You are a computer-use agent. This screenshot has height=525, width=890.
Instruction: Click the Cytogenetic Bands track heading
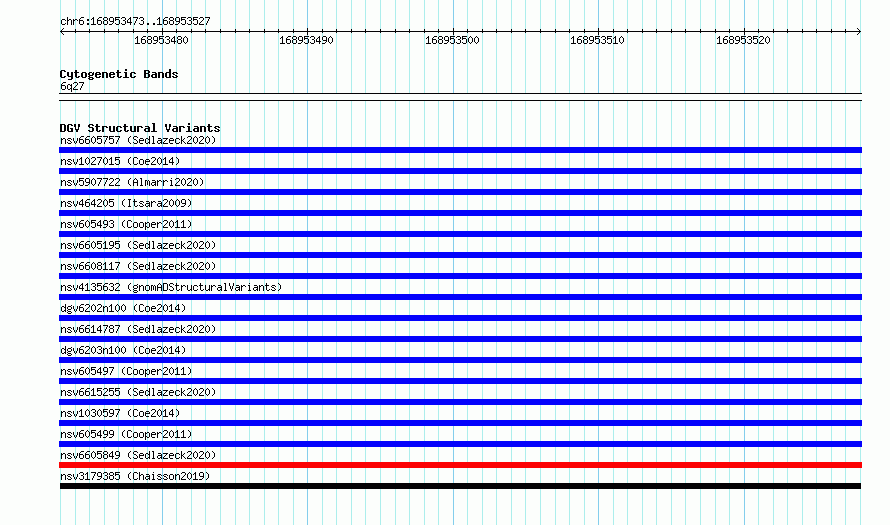pos(119,74)
